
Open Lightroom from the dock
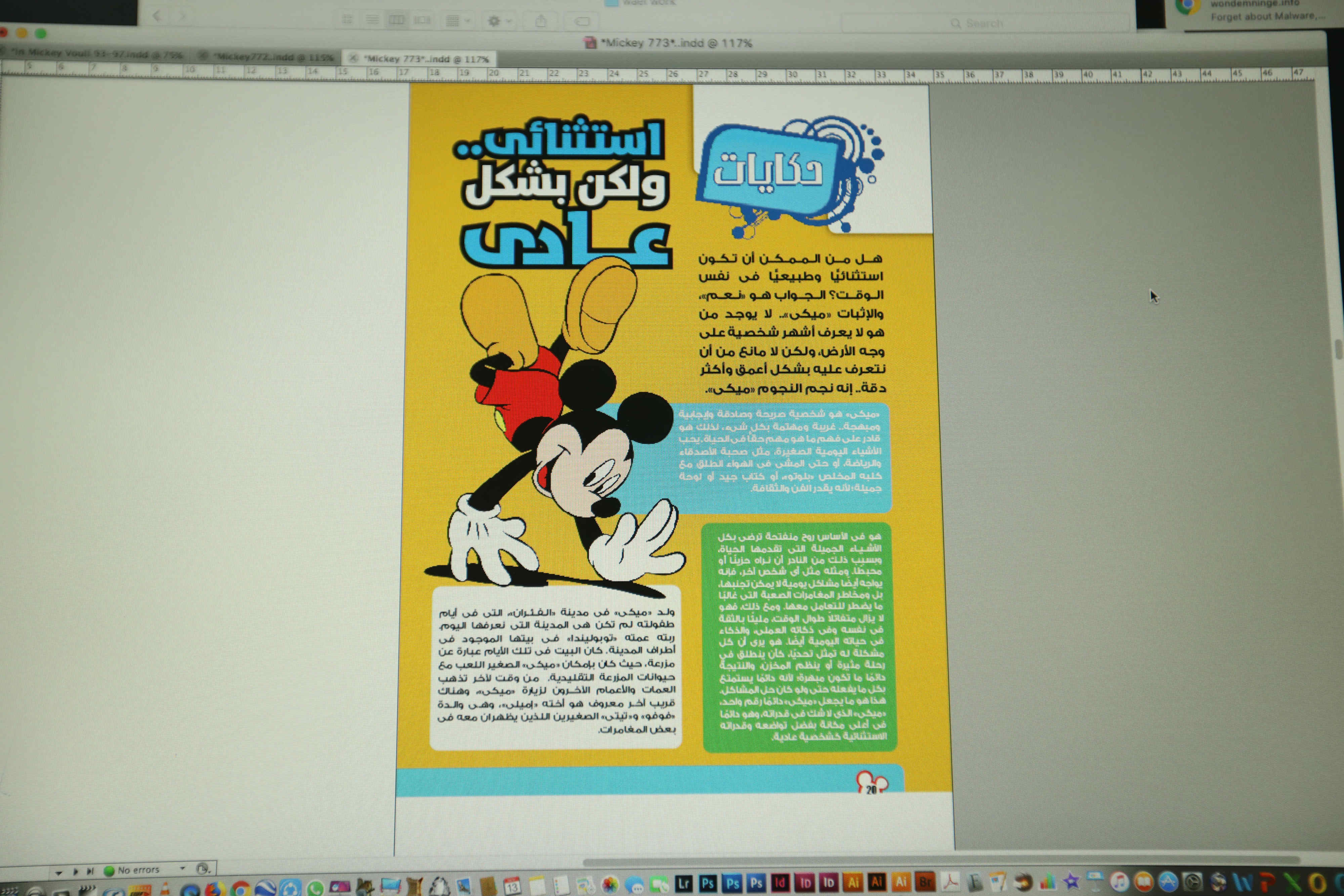(x=684, y=884)
